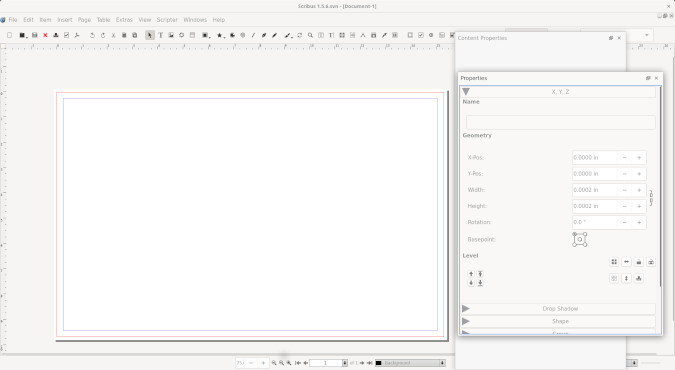
Task: Open the Scripter menu
Action: click(167, 20)
